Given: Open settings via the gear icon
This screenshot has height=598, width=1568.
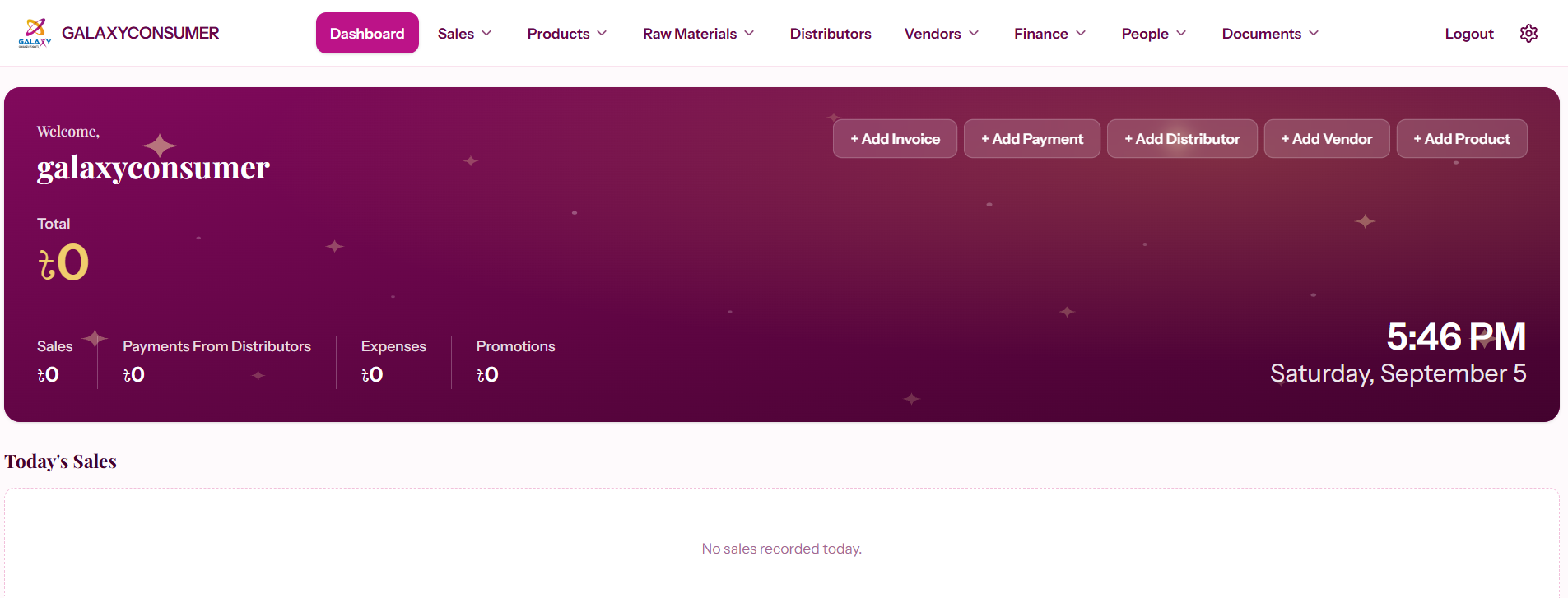Looking at the screenshot, I should click(1528, 34).
